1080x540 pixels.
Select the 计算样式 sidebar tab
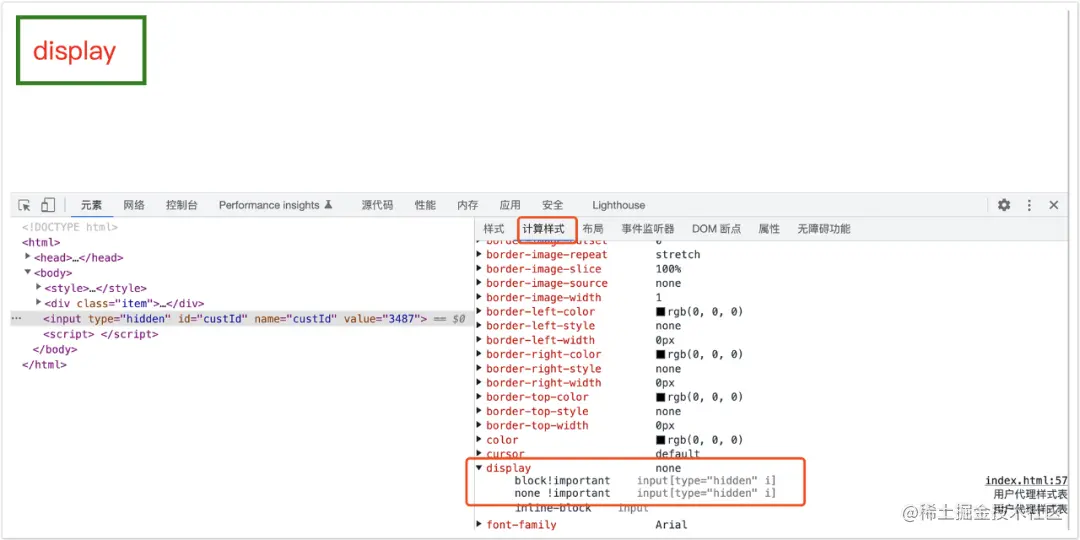543,229
